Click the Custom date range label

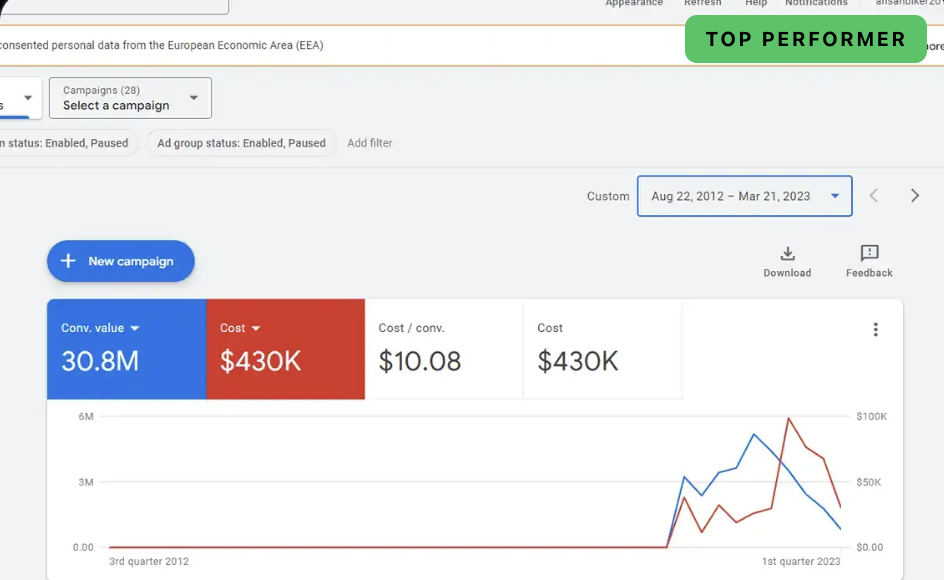click(608, 196)
